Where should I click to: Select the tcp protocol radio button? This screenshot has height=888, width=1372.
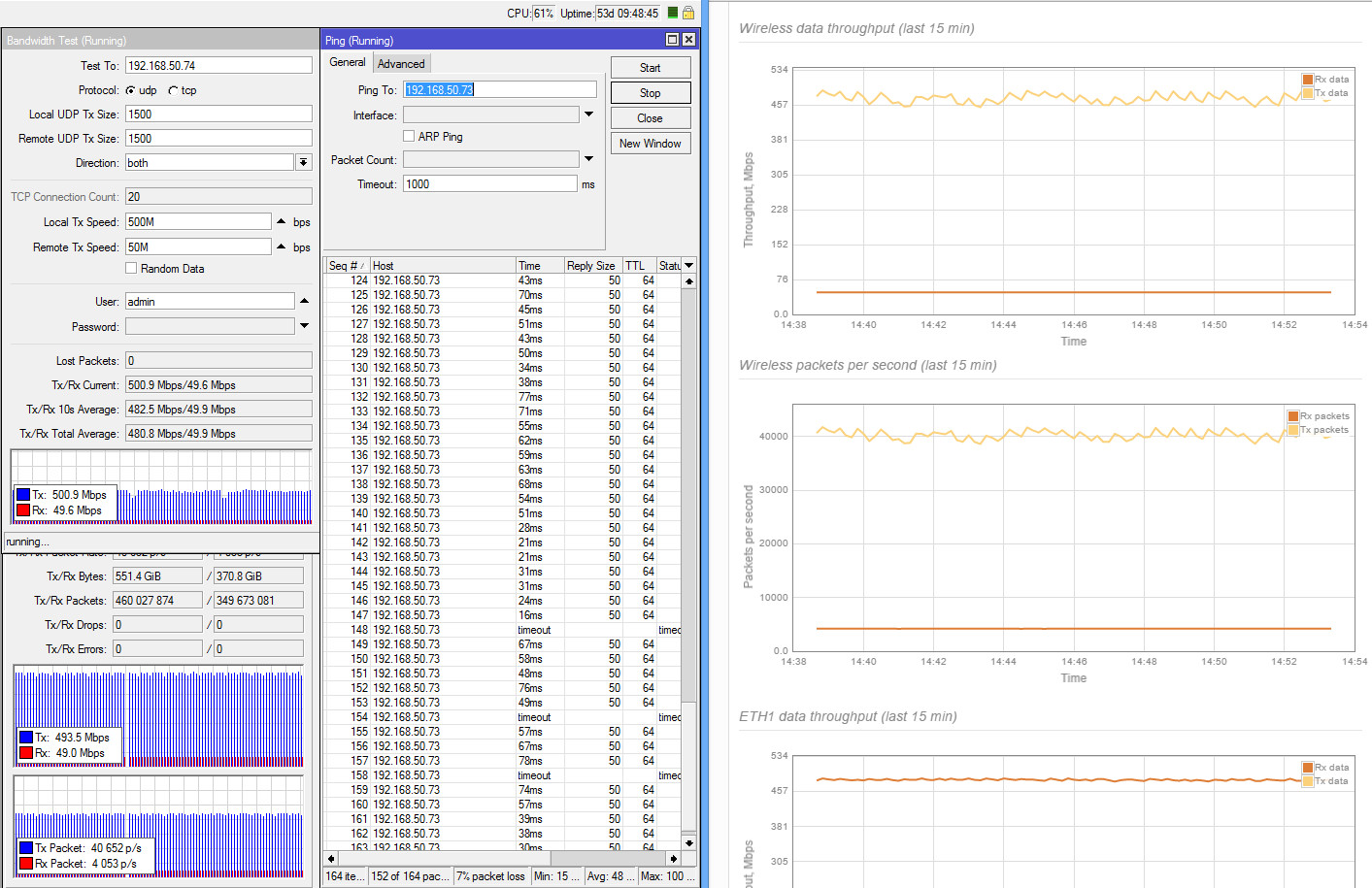point(173,90)
